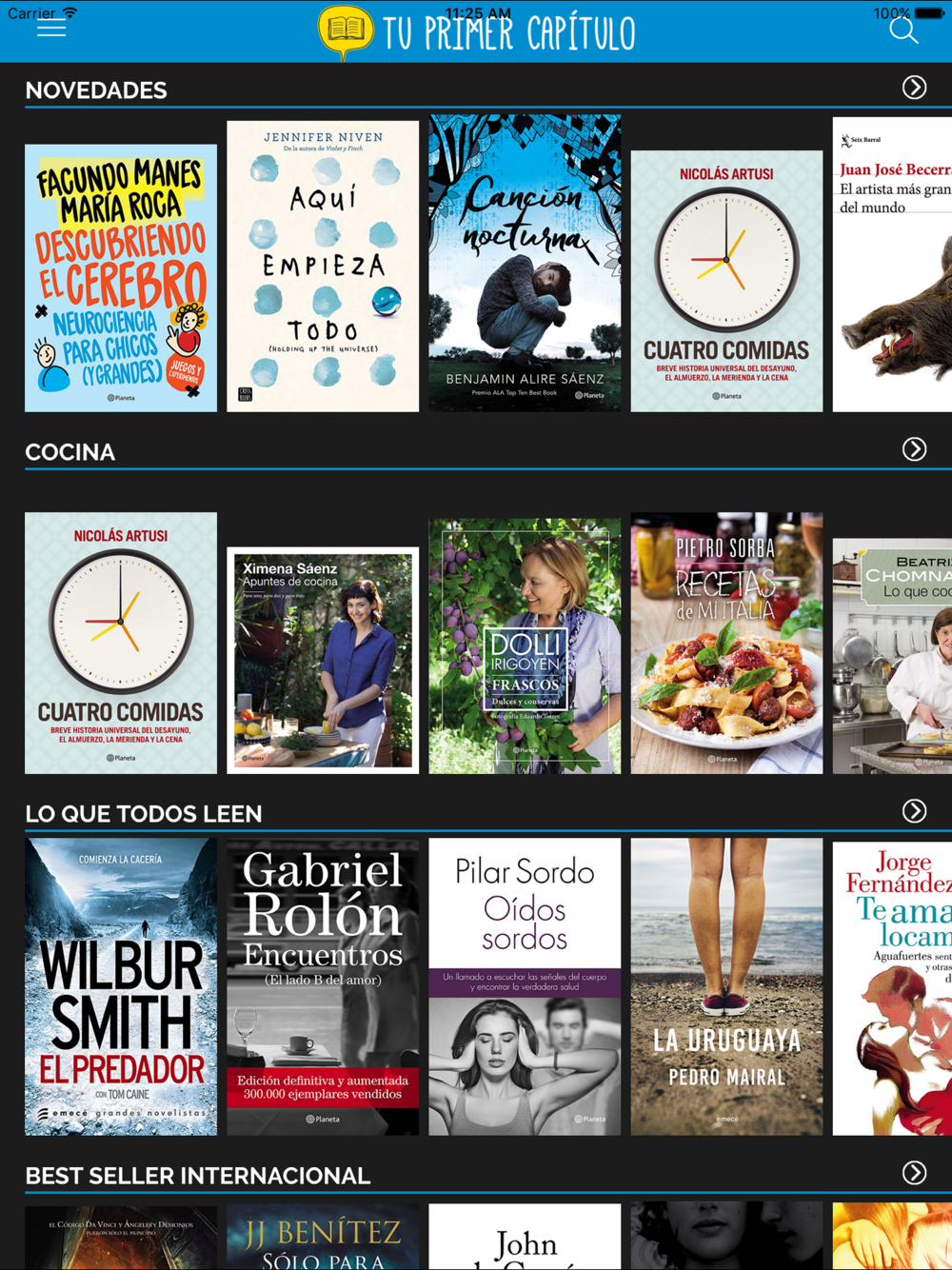The height and width of the screenshot is (1270, 952).
Task: Open Aquí Empieza Todo book cover
Action: [323, 267]
